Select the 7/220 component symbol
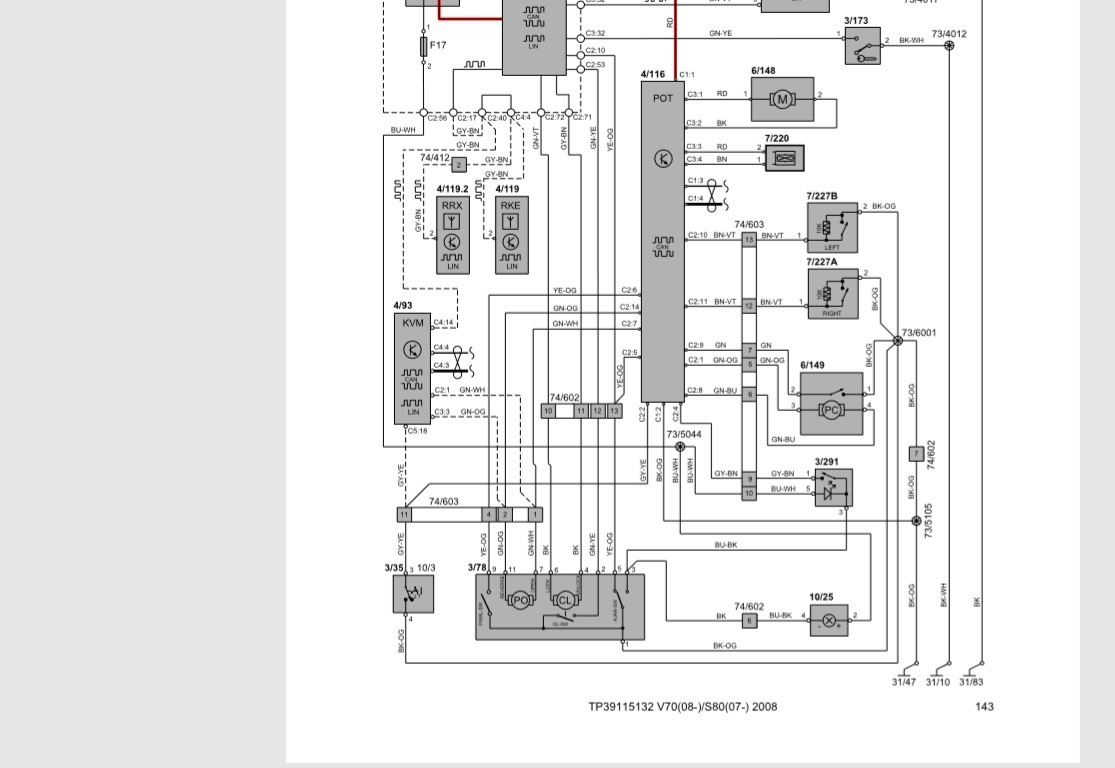Viewport: 1115px width, 768px height. click(x=785, y=158)
